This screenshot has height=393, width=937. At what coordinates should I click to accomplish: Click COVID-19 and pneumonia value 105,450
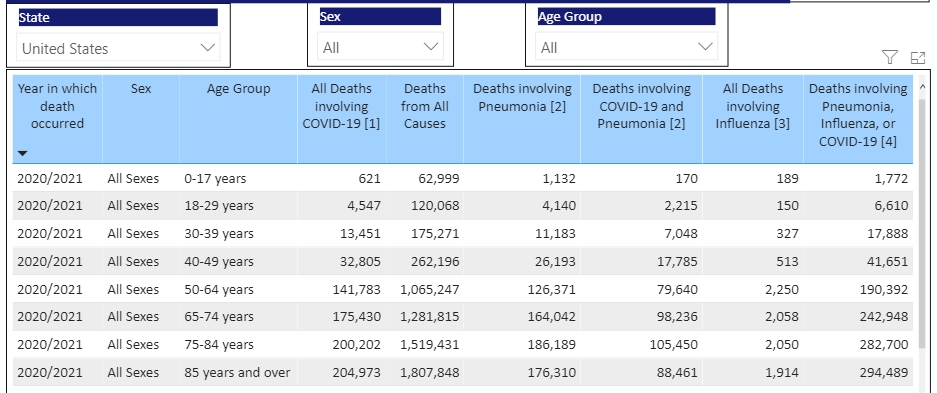(x=674, y=345)
